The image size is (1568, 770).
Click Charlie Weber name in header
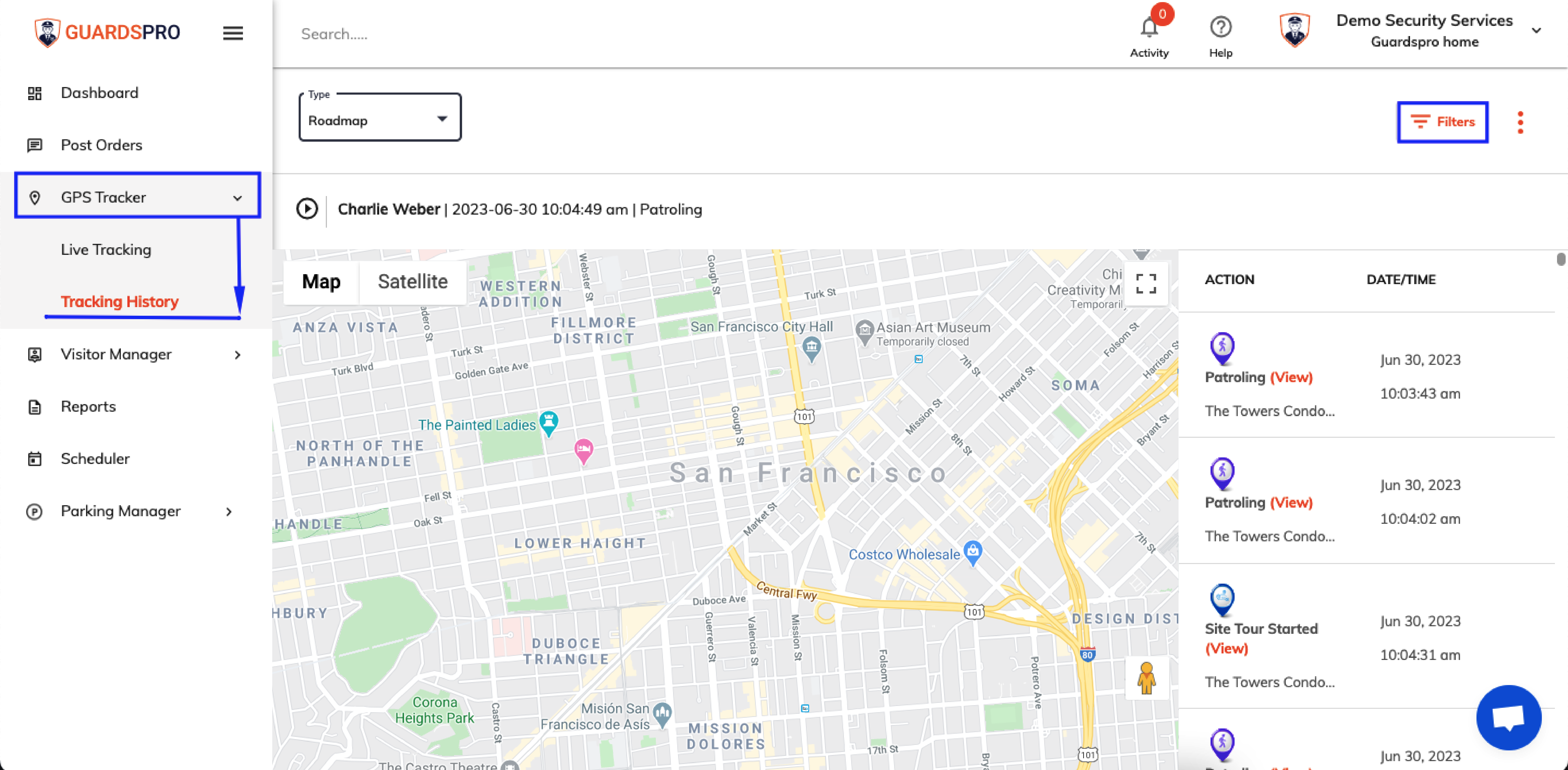(x=388, y=209)
